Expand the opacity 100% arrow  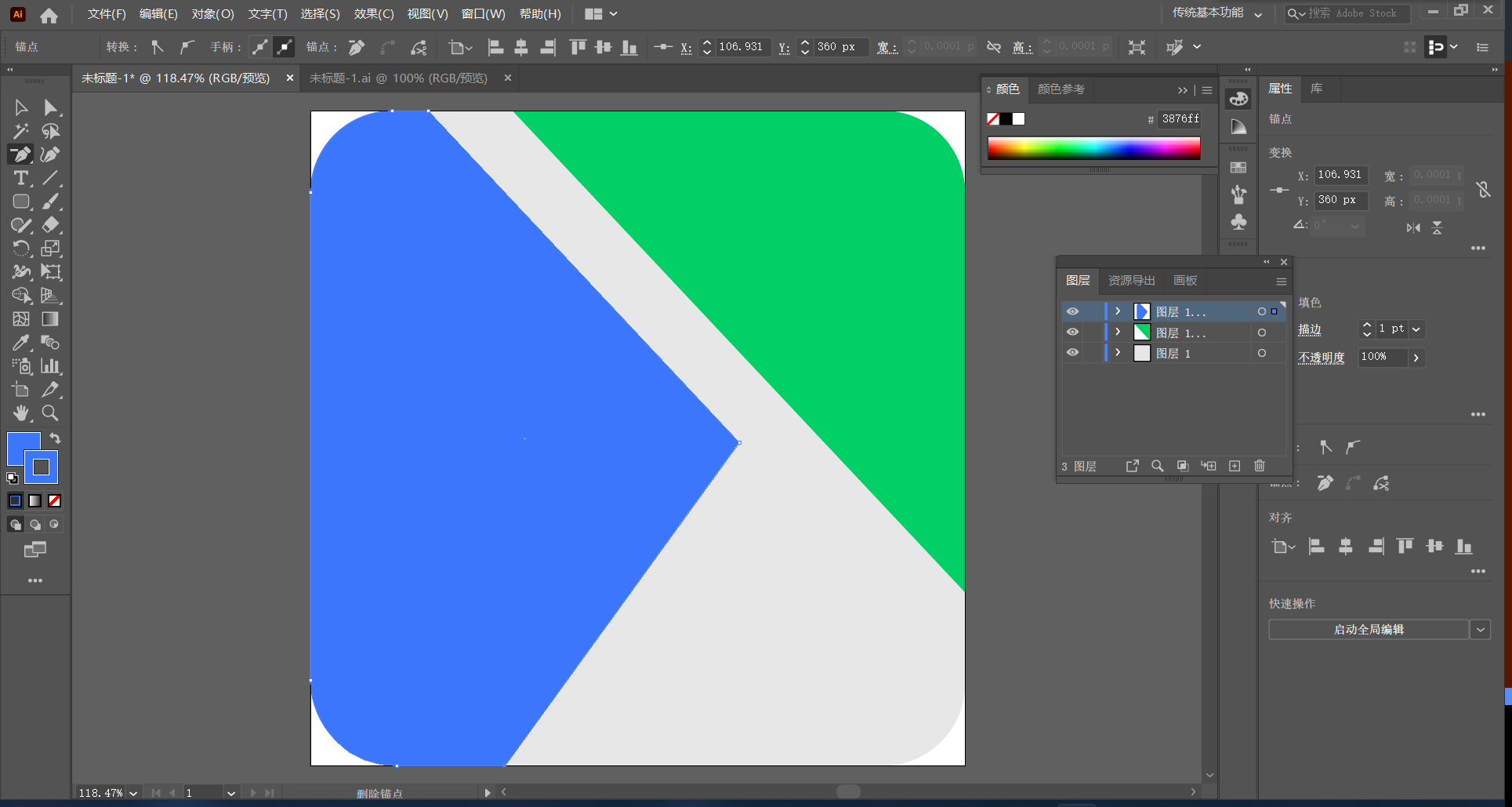tap(1416, 357)
